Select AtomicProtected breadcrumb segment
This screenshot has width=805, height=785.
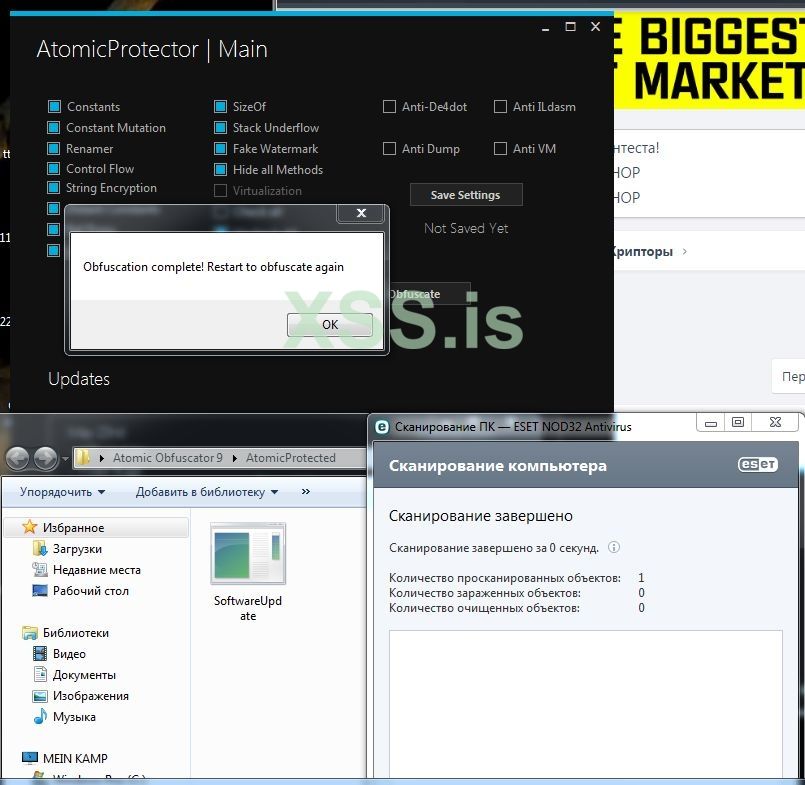pos(290,457)
